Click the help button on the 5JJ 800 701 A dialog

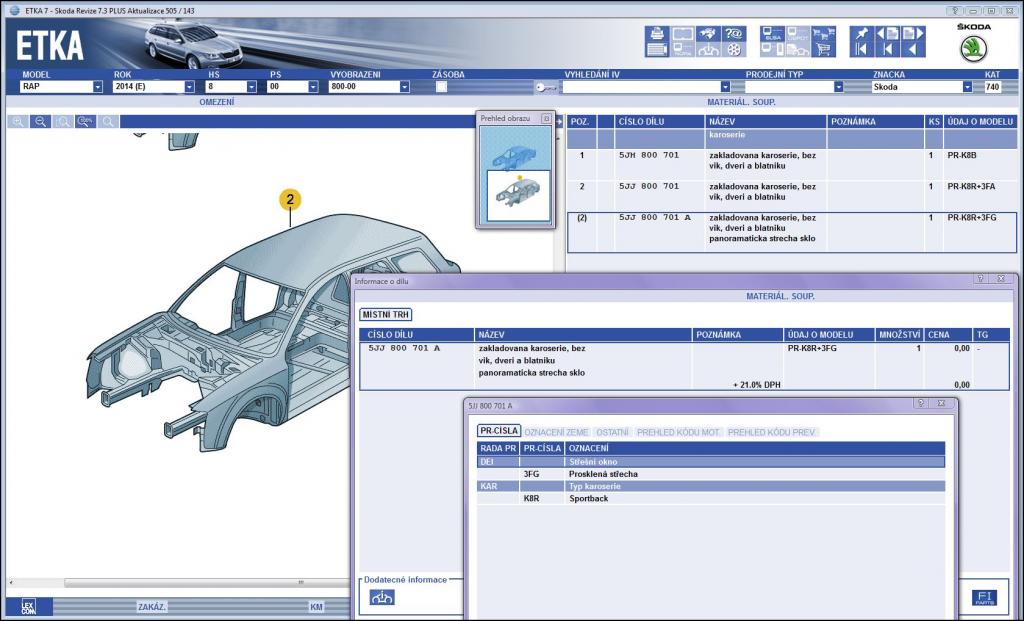pos(921,404)
